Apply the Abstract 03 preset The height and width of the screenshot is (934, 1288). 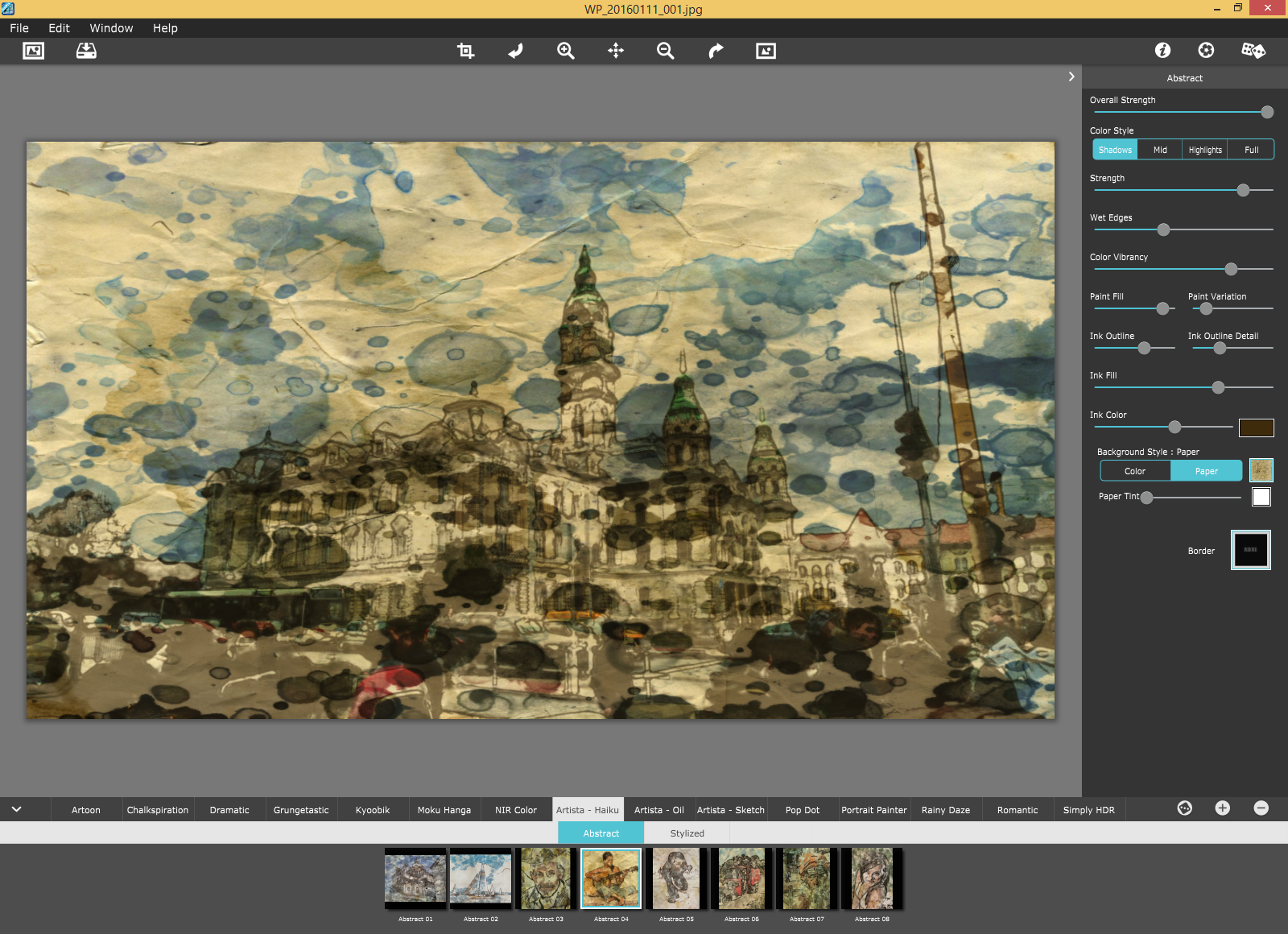point(546,878)
